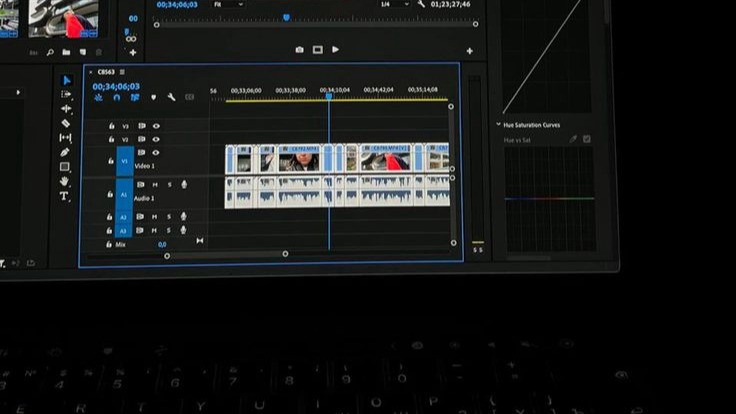This screenshot has width=736, height=414.
Task: Select the Type tool
Action: pyautogui.click(x=64, y=196)
